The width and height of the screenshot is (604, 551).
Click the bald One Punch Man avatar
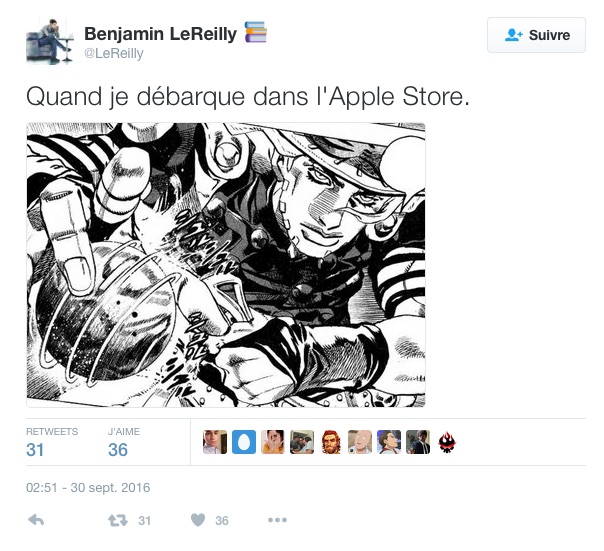[360, 442]
